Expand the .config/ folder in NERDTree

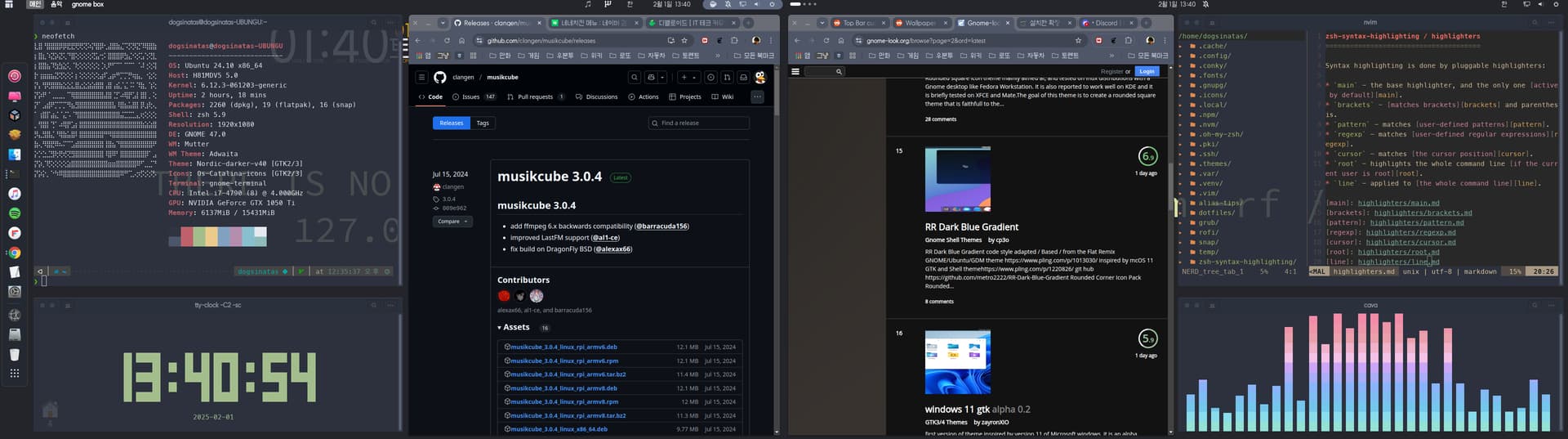[x=1213, y=56]
